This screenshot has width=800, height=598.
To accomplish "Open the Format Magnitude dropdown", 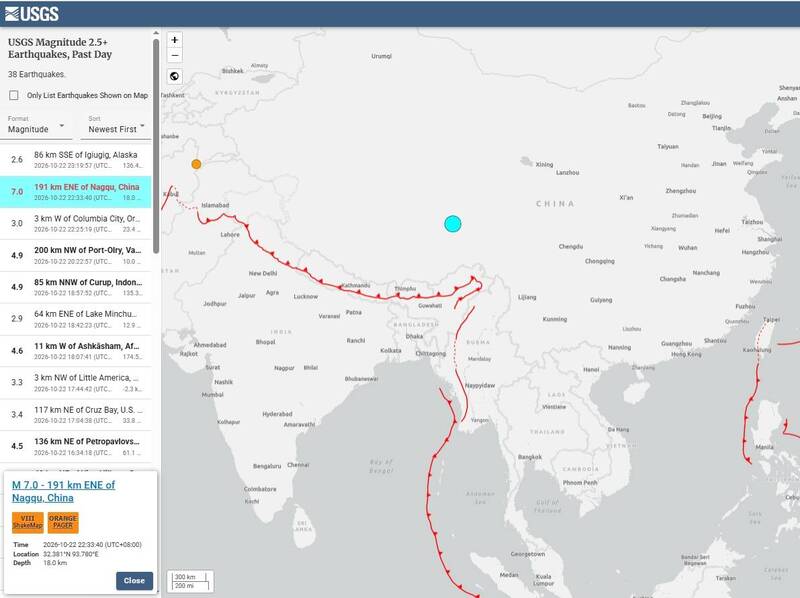I will [36, 126].
